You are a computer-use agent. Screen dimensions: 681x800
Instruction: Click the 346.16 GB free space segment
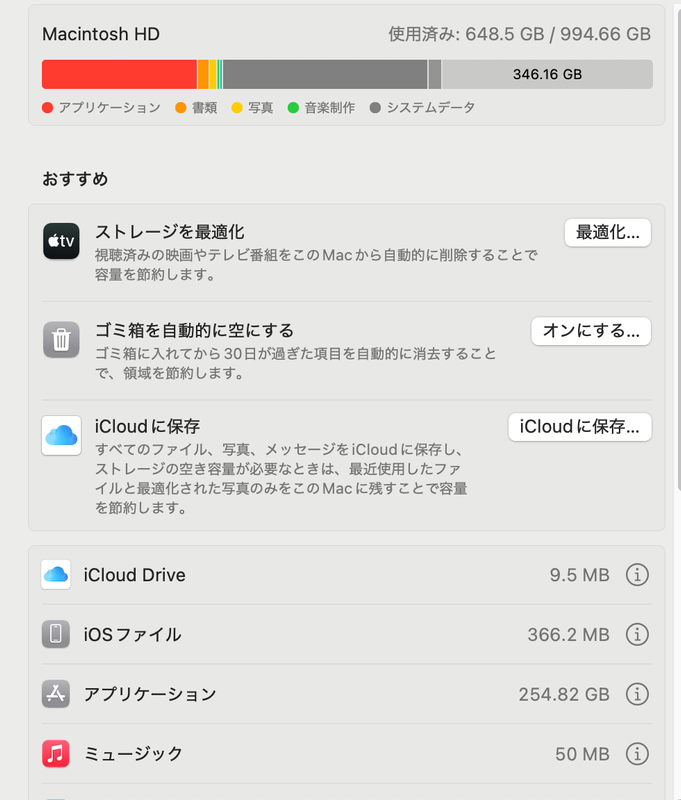[547, 74]
